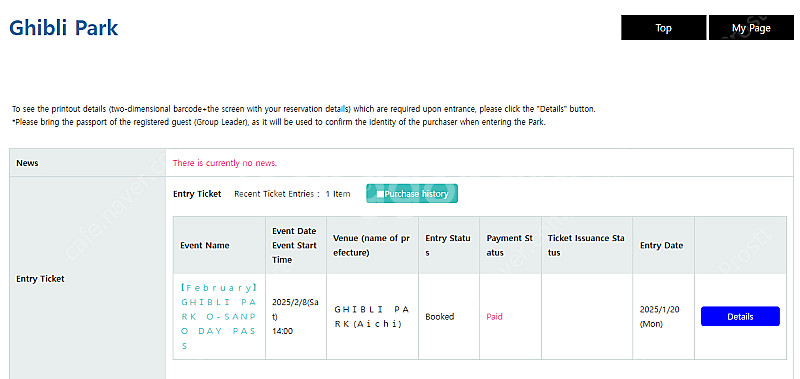Click the printout details instruction sentence

click(304, 109)
